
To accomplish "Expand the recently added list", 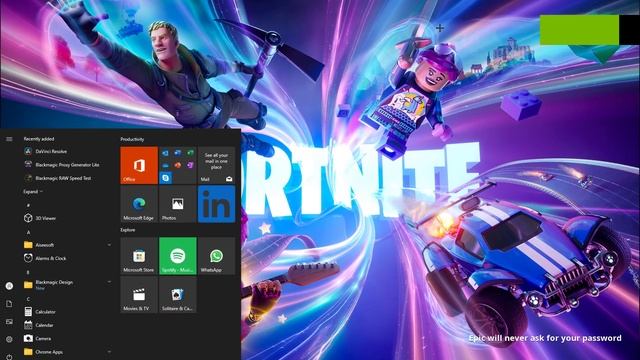I will pyautogui.click(x=33, y=191).
